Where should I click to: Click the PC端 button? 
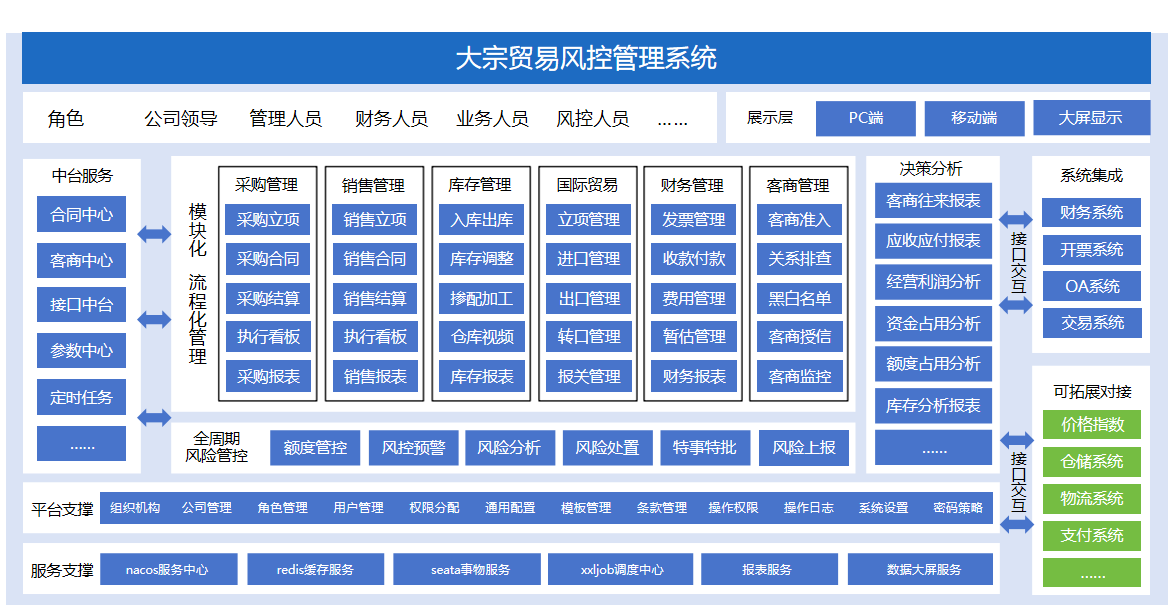(864, 117)
